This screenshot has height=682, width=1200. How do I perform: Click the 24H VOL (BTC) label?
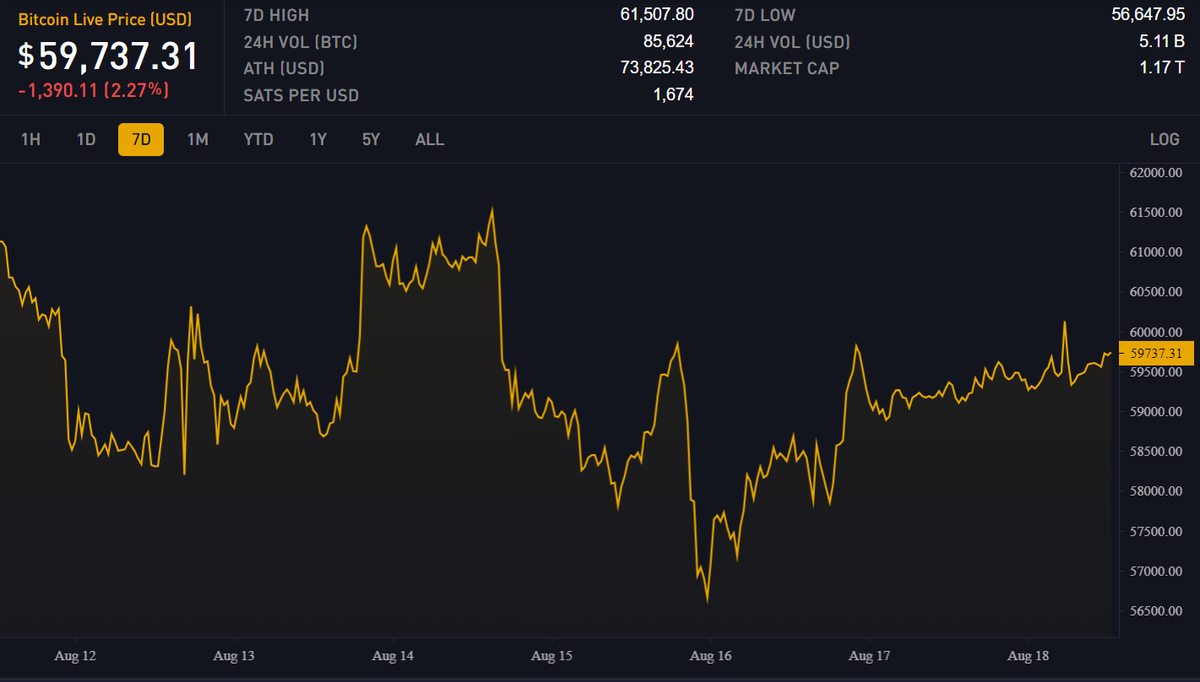pos(300,42)
